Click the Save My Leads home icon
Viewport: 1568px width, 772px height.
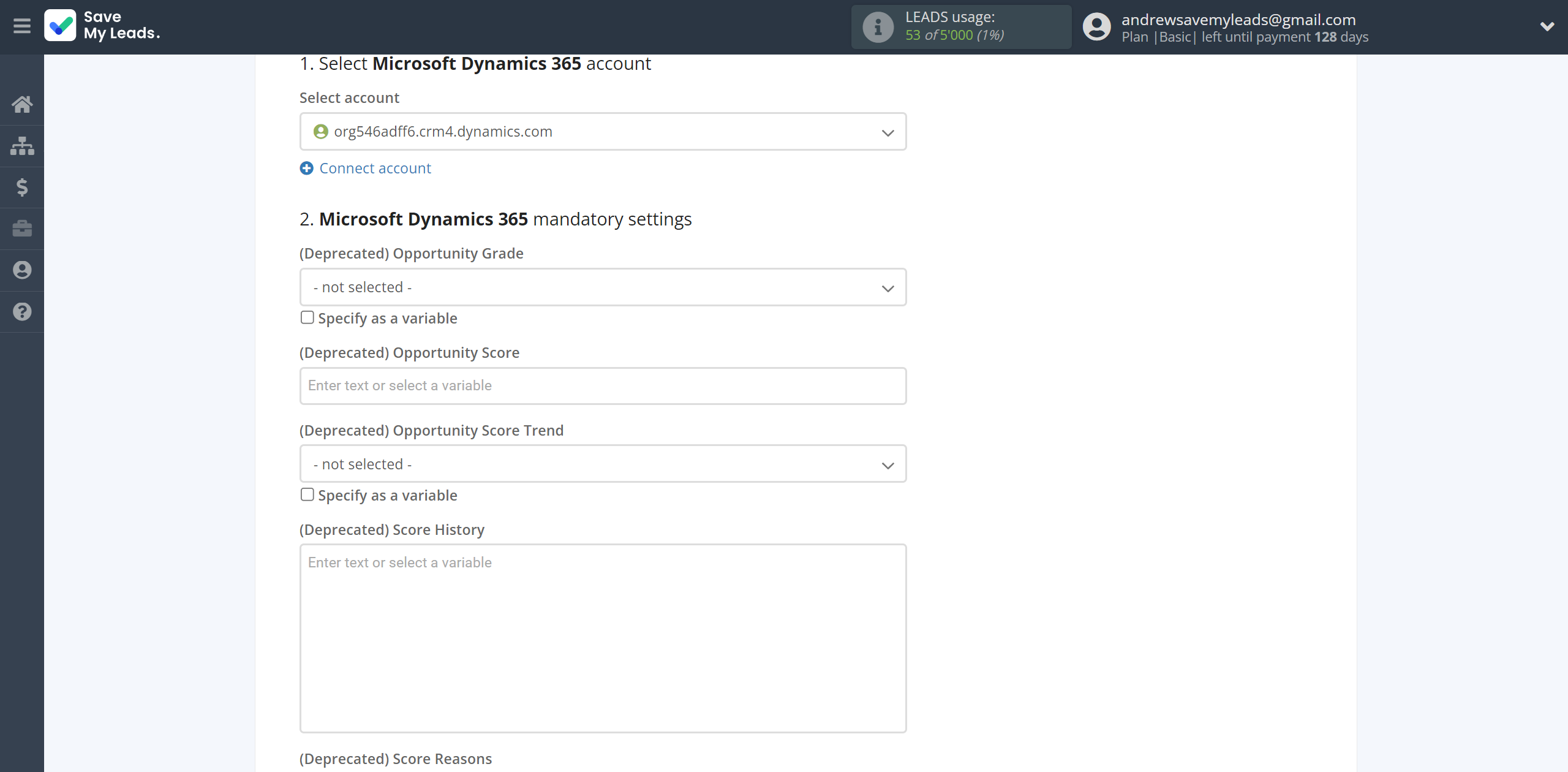22,103
